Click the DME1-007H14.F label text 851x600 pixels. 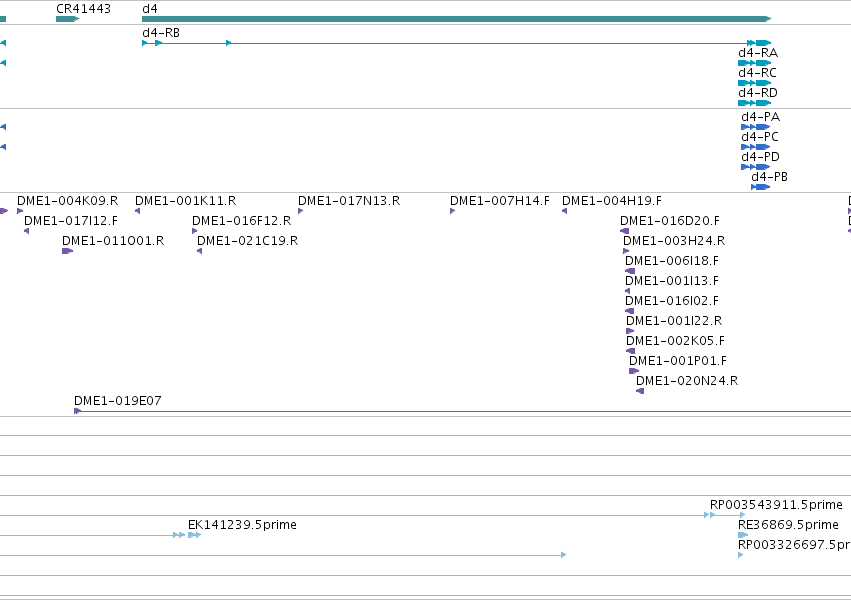(500, 201)
